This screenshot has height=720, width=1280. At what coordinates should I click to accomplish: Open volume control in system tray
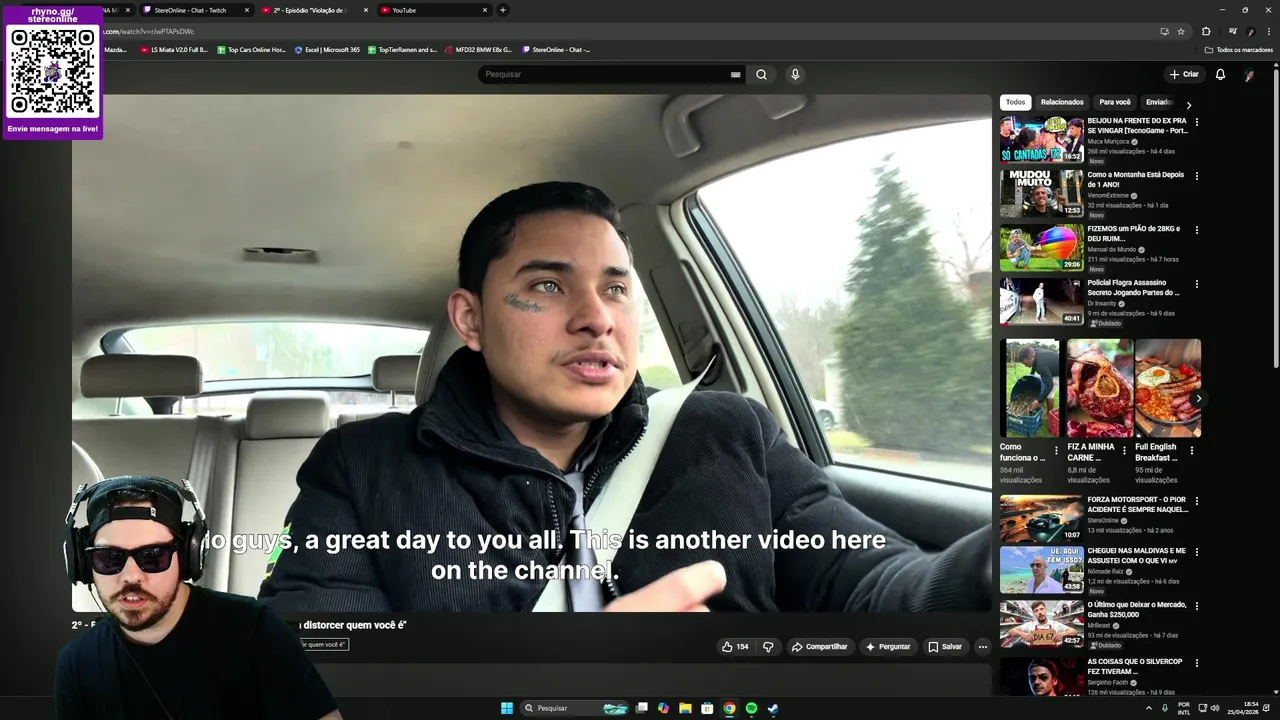[x=1214, y=708]
